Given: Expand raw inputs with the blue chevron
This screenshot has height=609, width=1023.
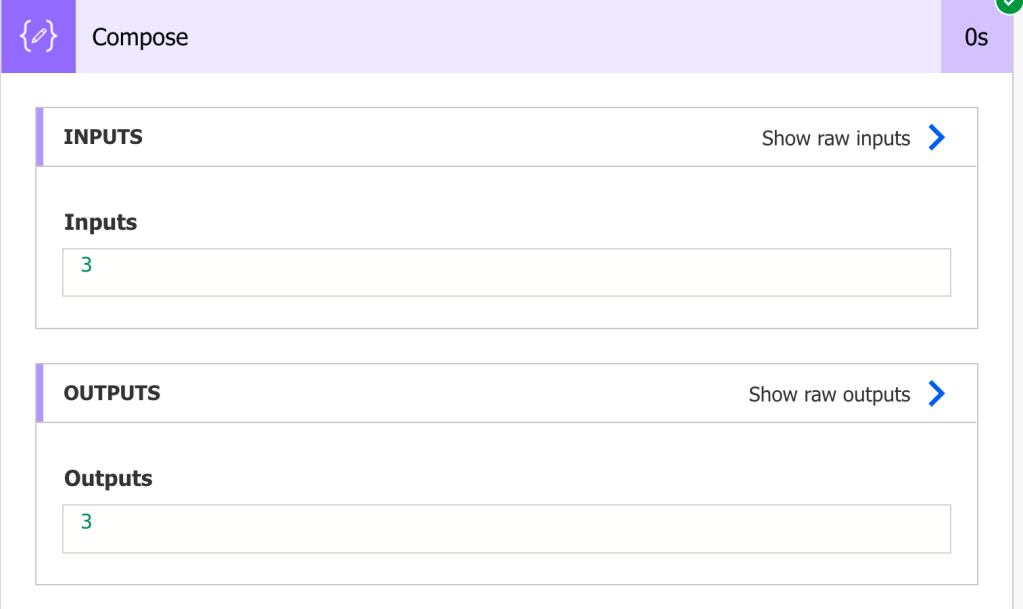Looking at the screenshot, I should pyautogui.click(x=936, y=138).
